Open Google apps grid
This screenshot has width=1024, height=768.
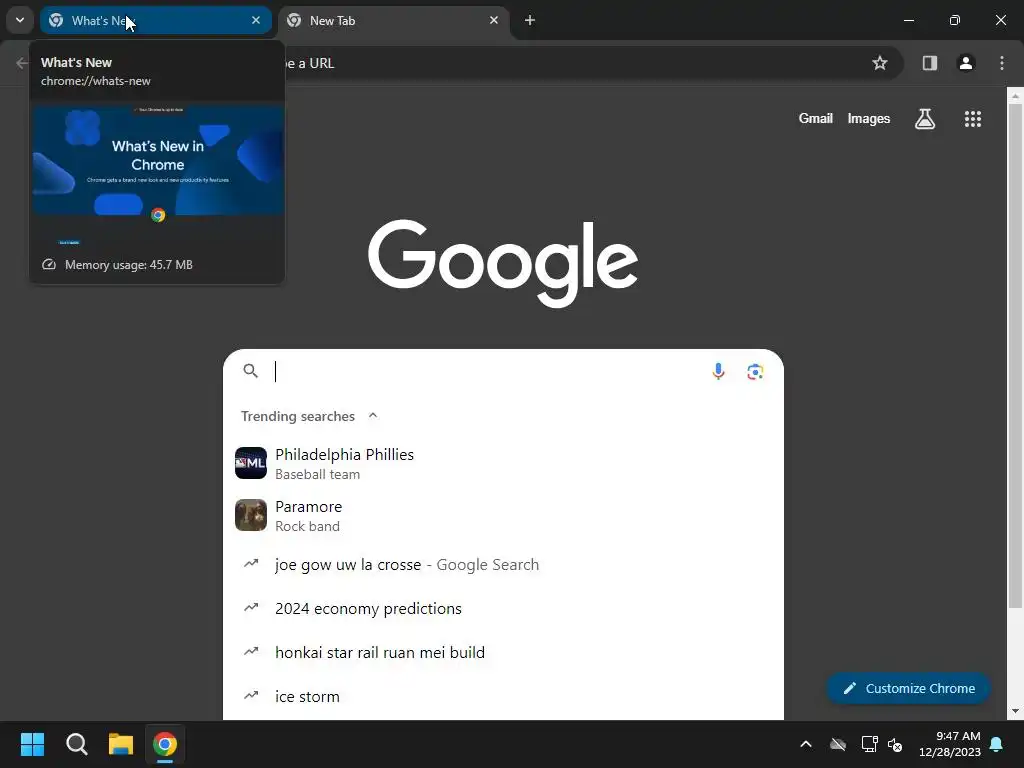(x=973, y=119)
